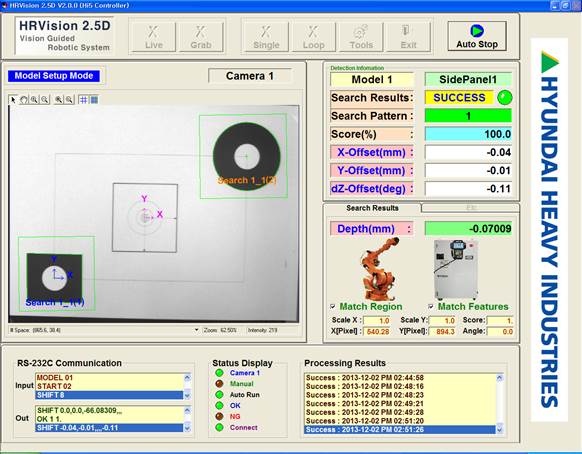Select the Success 02:51:26 result row
This screenshot has height=454, width=582.
pyautogui.click(x=400, y=429)
